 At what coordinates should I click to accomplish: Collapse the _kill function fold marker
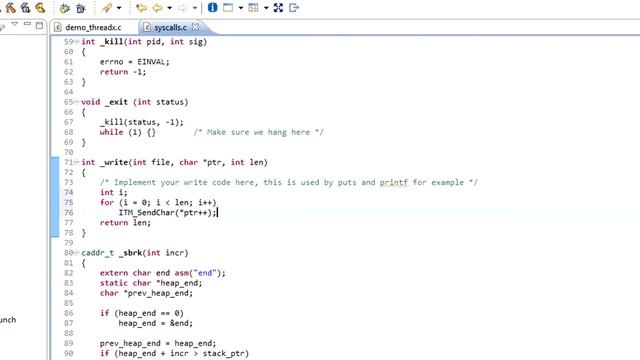(x=76, y=42)
